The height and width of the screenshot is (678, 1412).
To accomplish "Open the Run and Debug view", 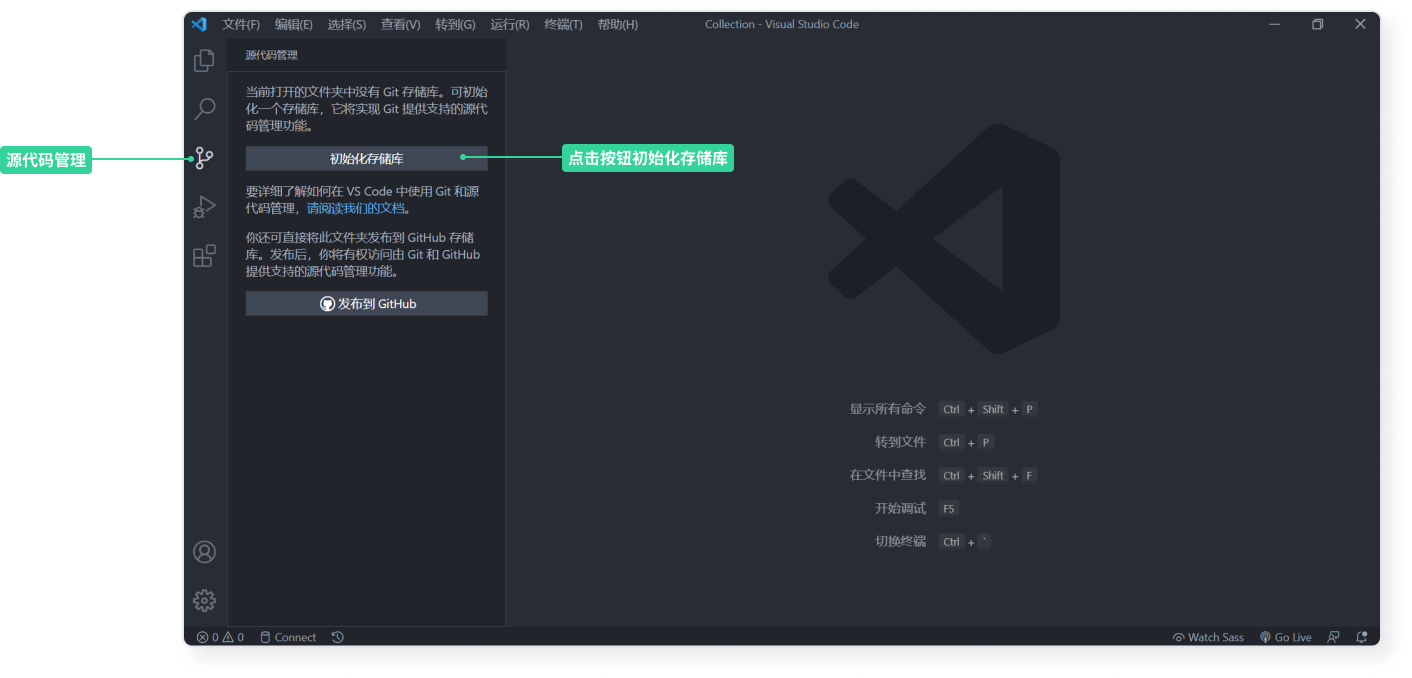I will click(204, 207).
